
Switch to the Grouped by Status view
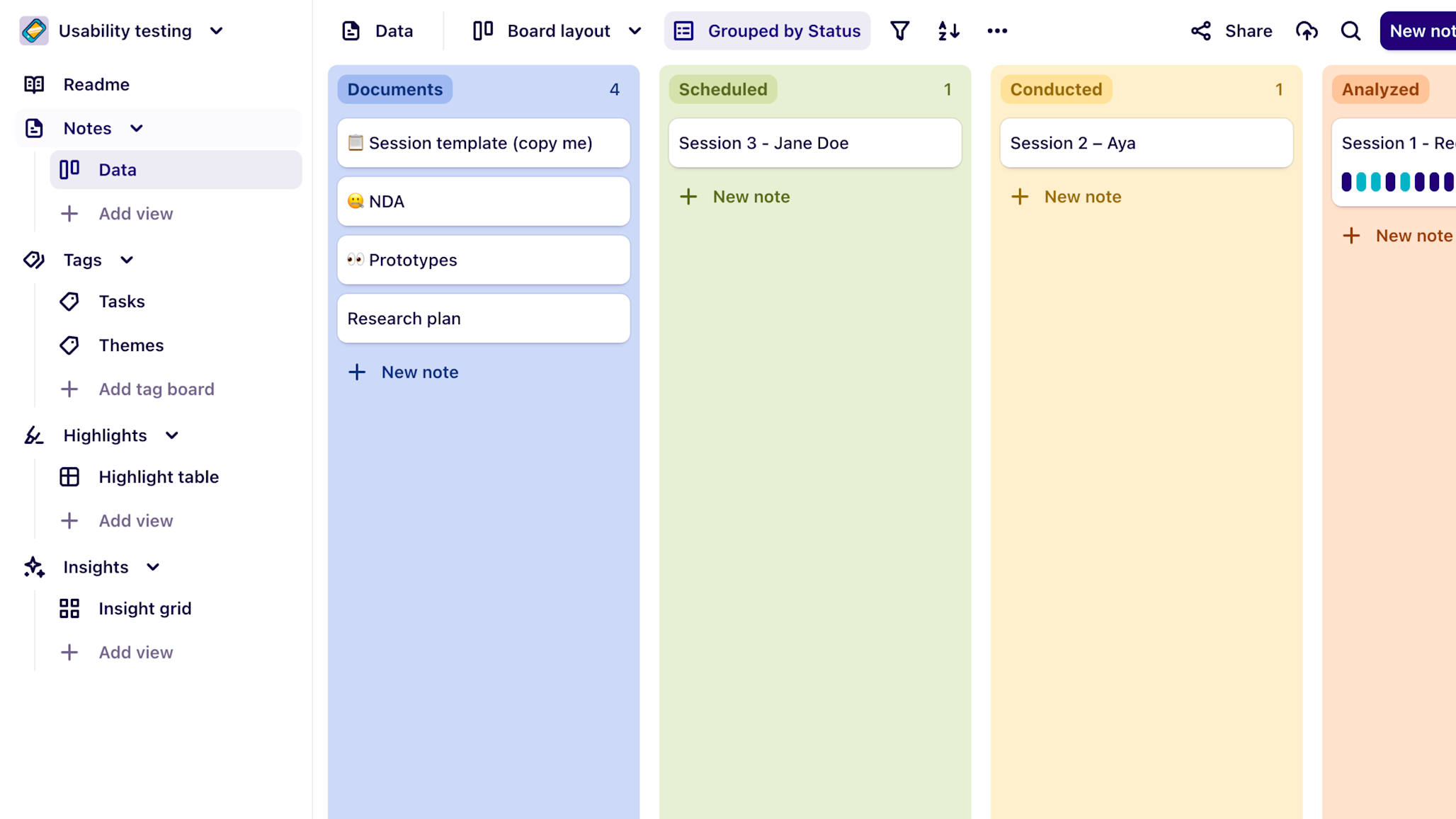[767, 30]
